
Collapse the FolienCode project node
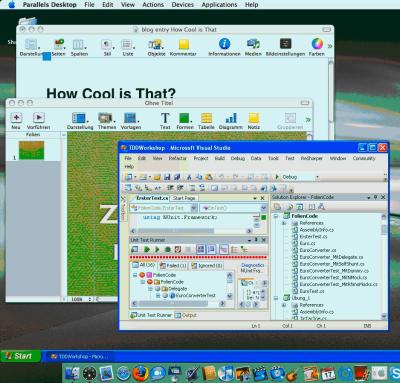coord(276,216)
